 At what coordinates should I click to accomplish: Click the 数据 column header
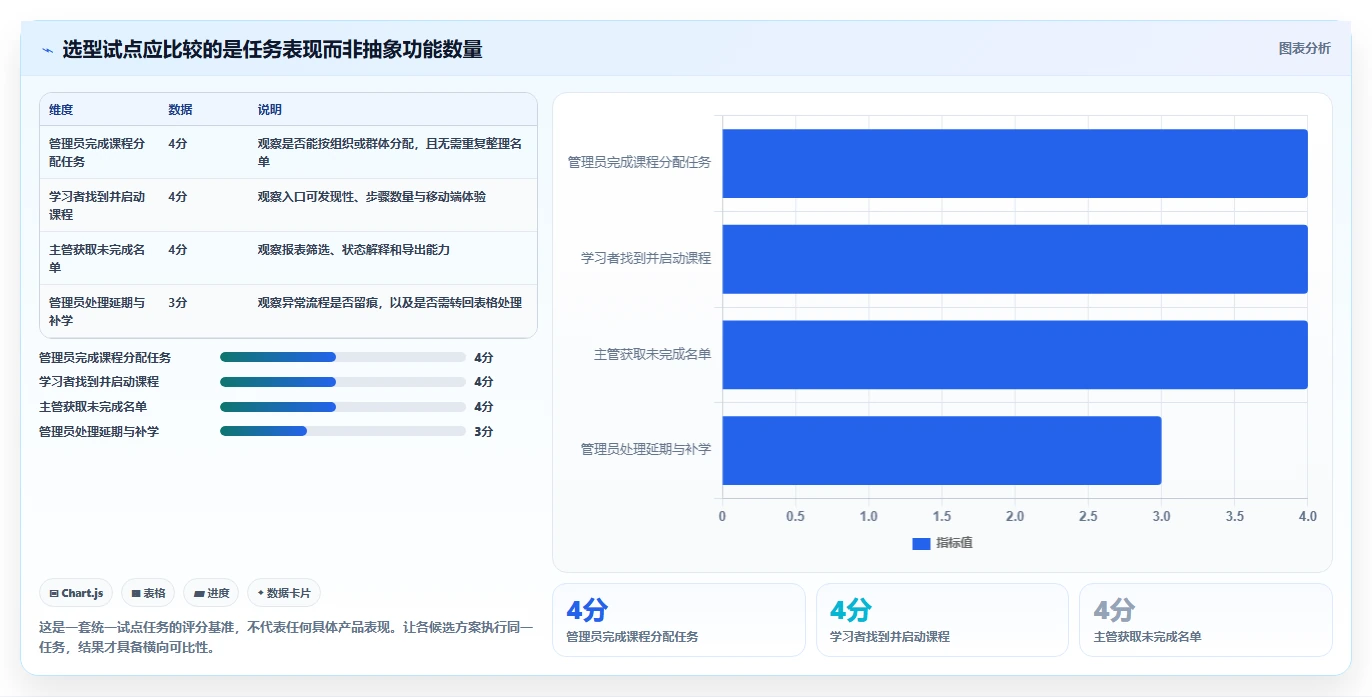point(181,110)
